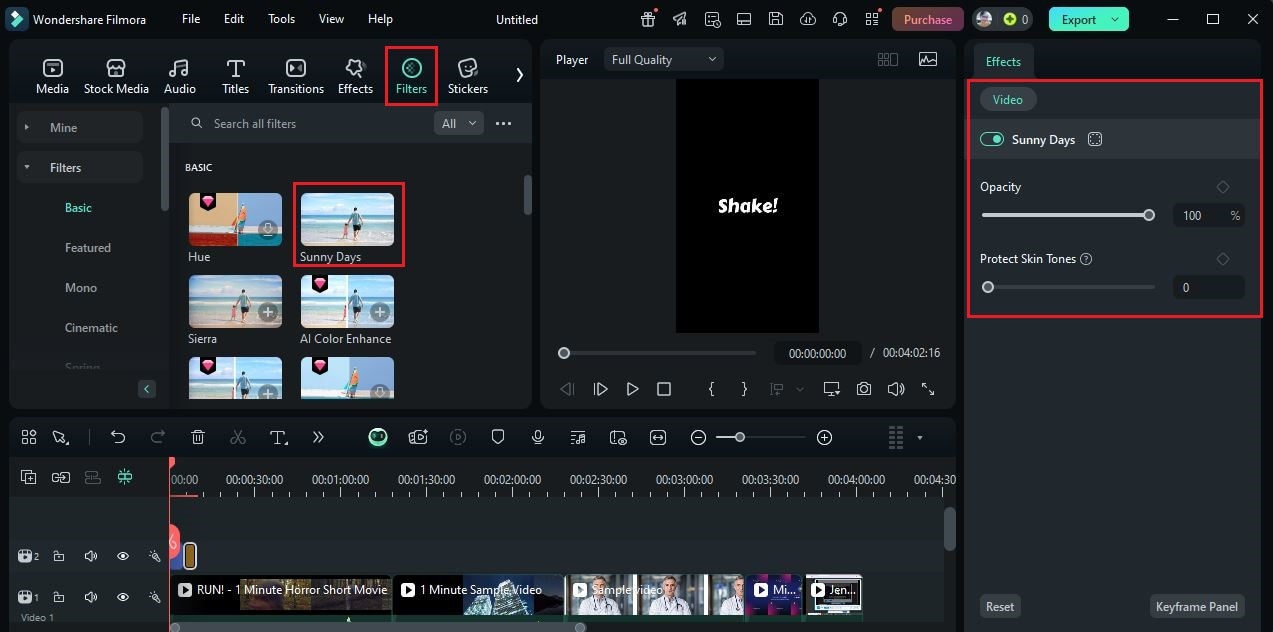Adjust player volume speaker icon
The height and width of the screenshot is (632, 1273).
pos(896,389)
